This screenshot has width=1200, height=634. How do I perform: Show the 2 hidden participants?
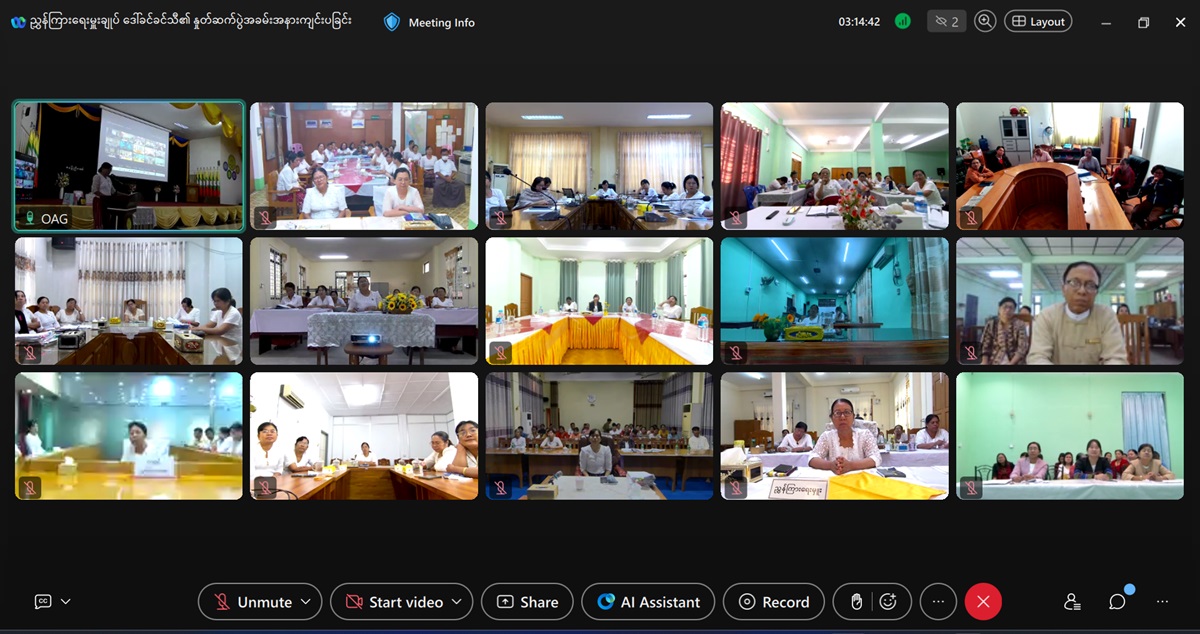[946, 21]
